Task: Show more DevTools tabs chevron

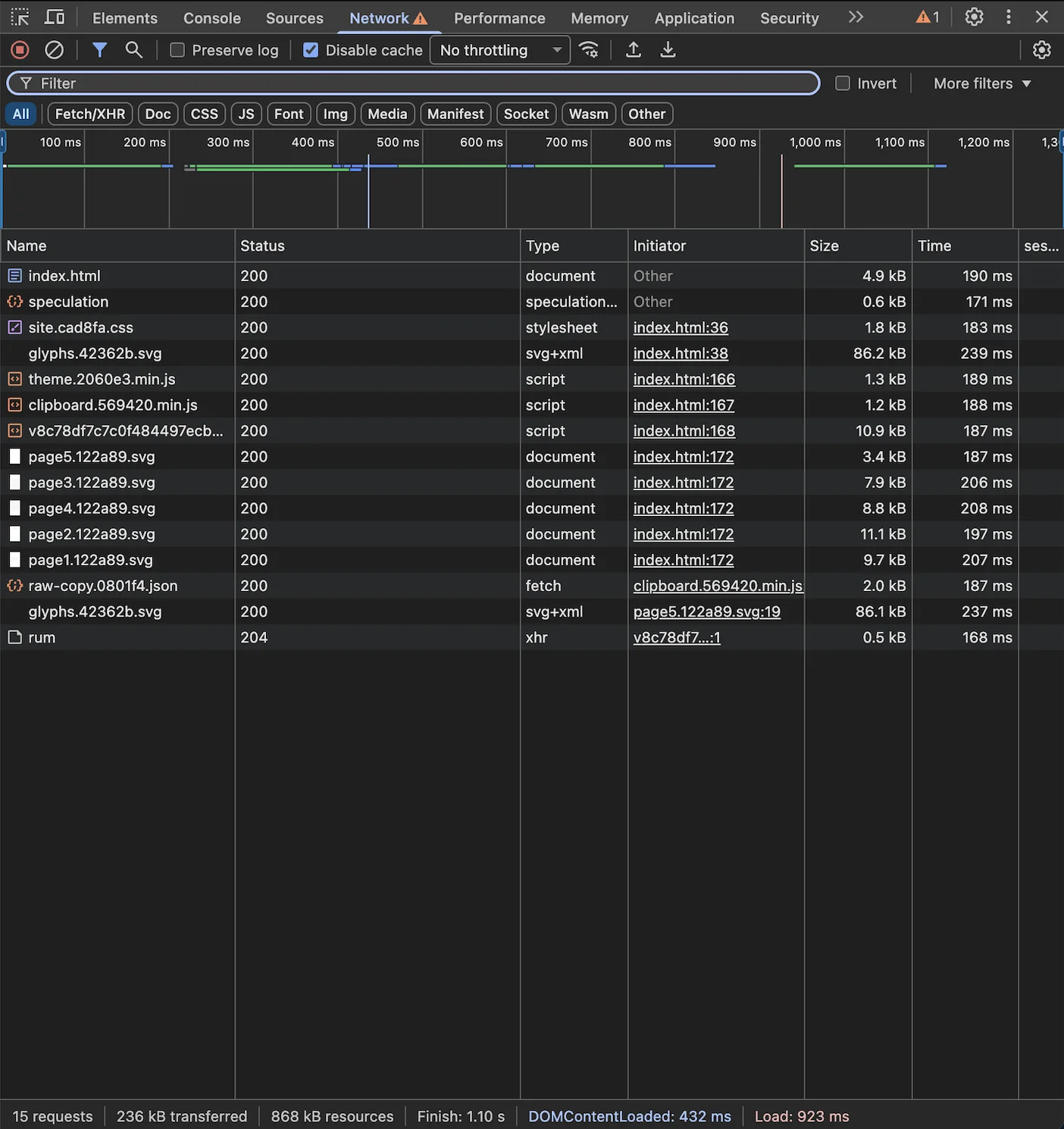Action: tap(856, 17)
